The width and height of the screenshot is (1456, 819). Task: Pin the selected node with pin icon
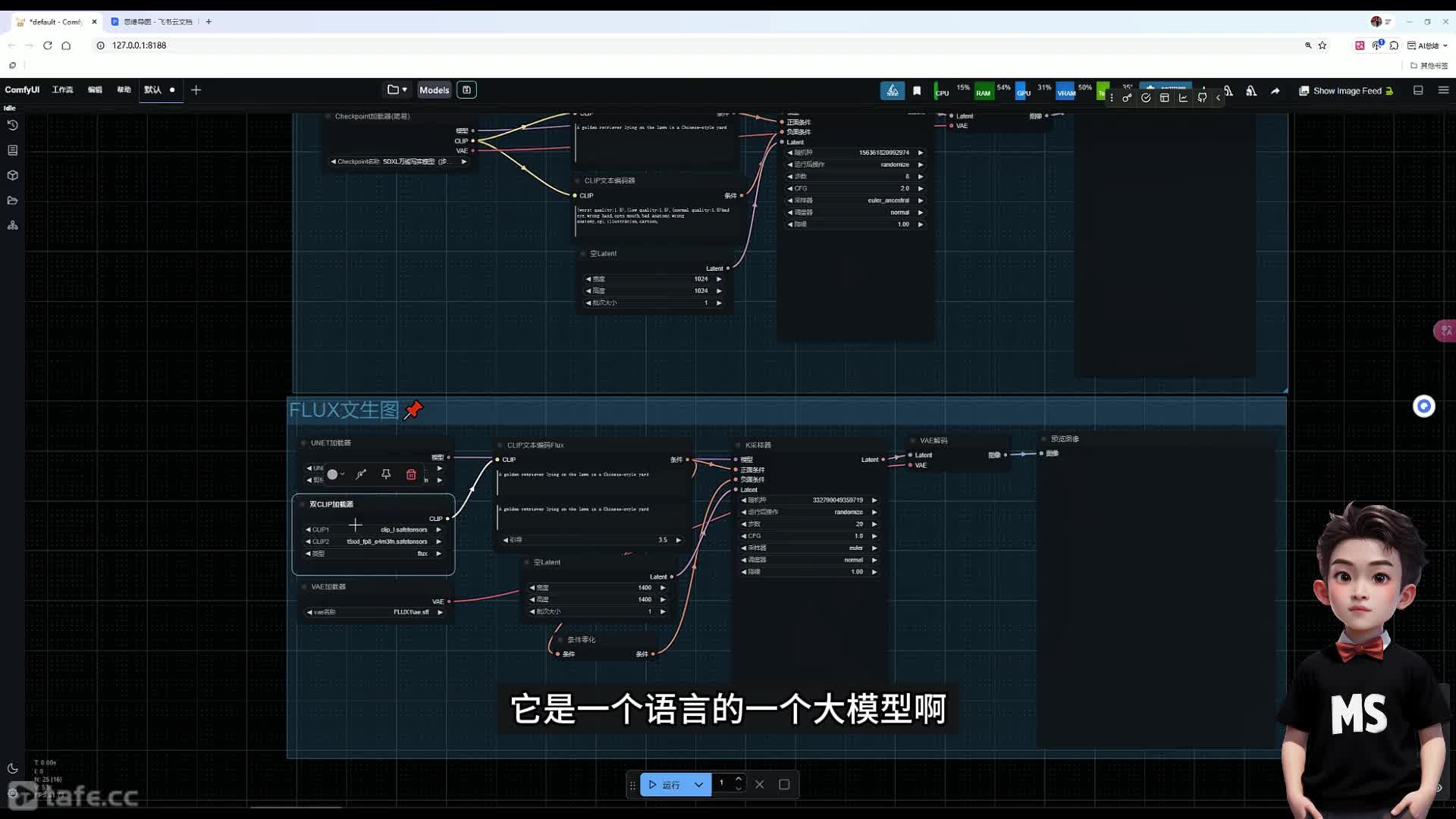point(386,474)
